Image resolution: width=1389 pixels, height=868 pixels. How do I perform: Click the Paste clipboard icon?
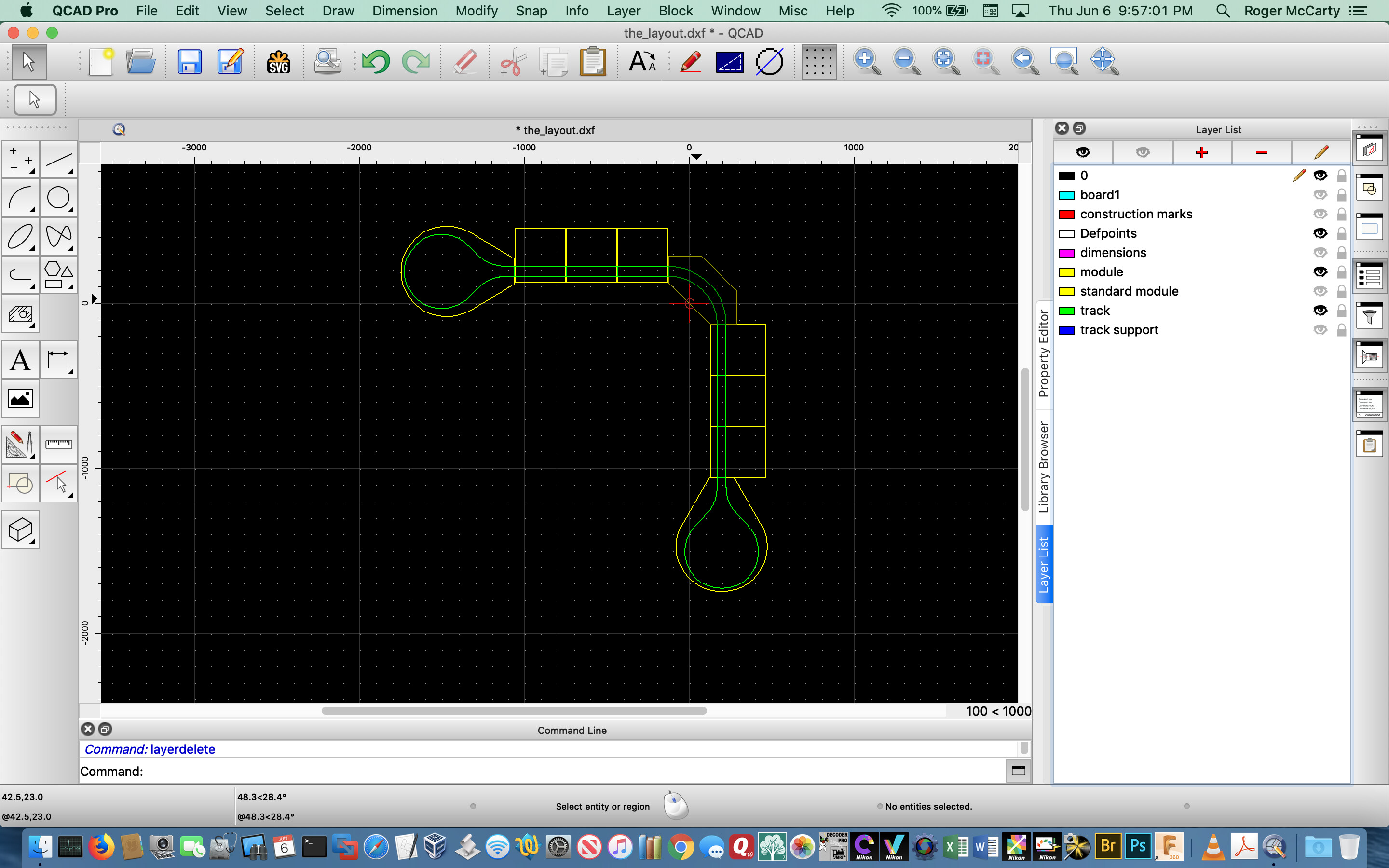[x=593, y=61]
